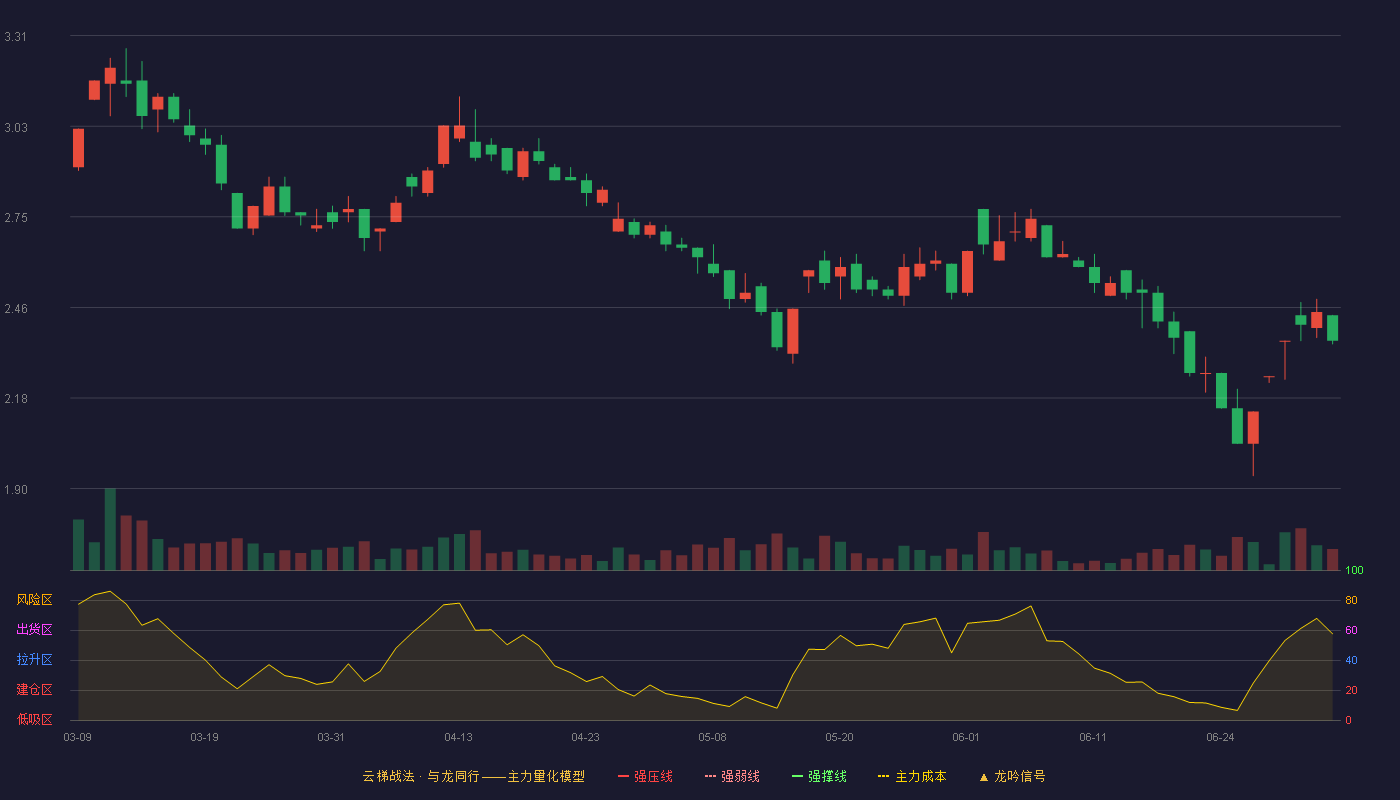The width and height of the screenshot is (1400, 800).
Task: Click the 03-19 date label
Action: [x=204, y=737]
